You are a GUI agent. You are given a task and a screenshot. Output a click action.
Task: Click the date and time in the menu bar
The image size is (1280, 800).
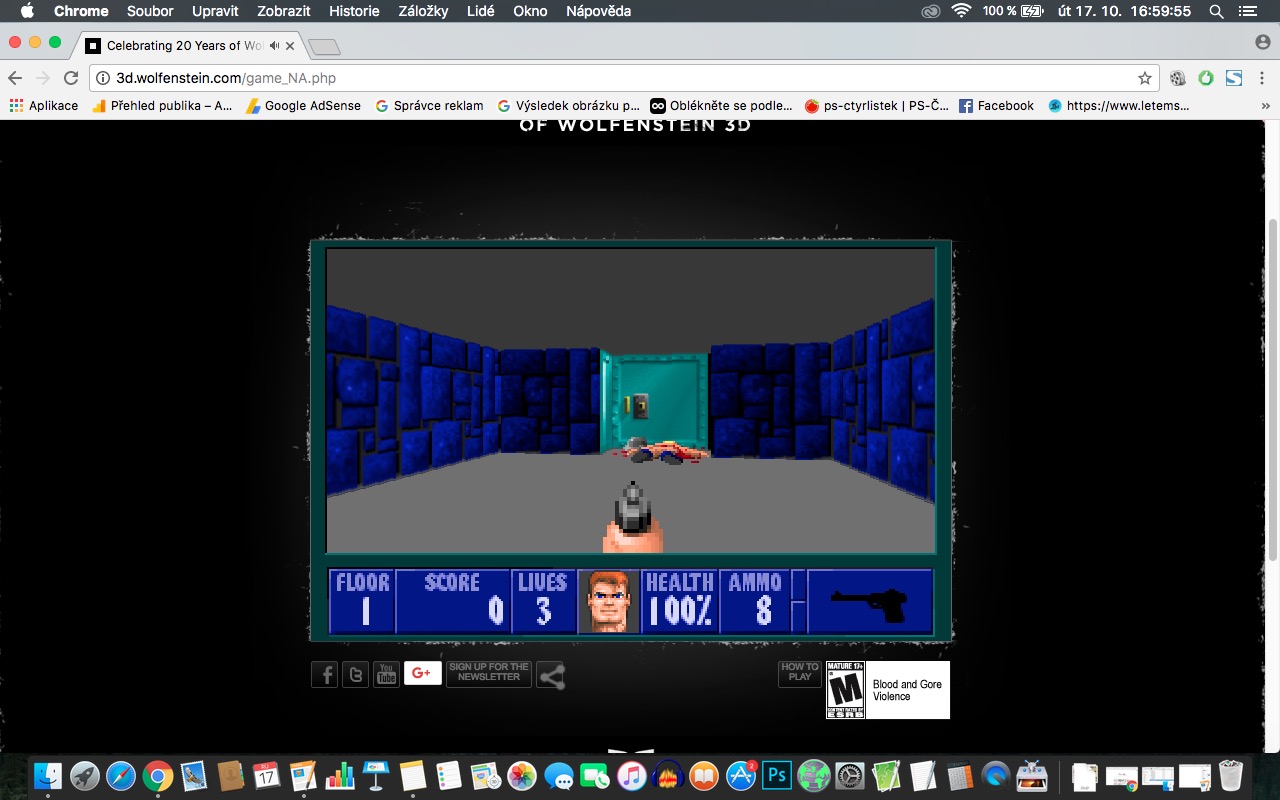tap(1123, 11)
